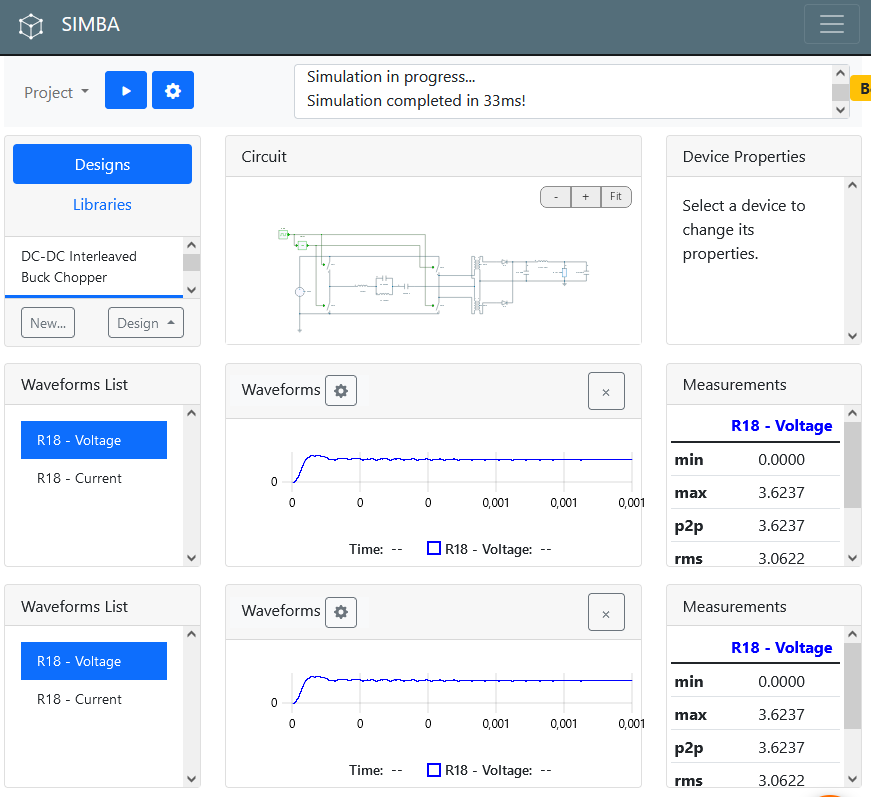The width and height of the screenshot is (871, 797).
Task: Click max value 3.6237 in upper Measurements
Action: coord(781,493)
